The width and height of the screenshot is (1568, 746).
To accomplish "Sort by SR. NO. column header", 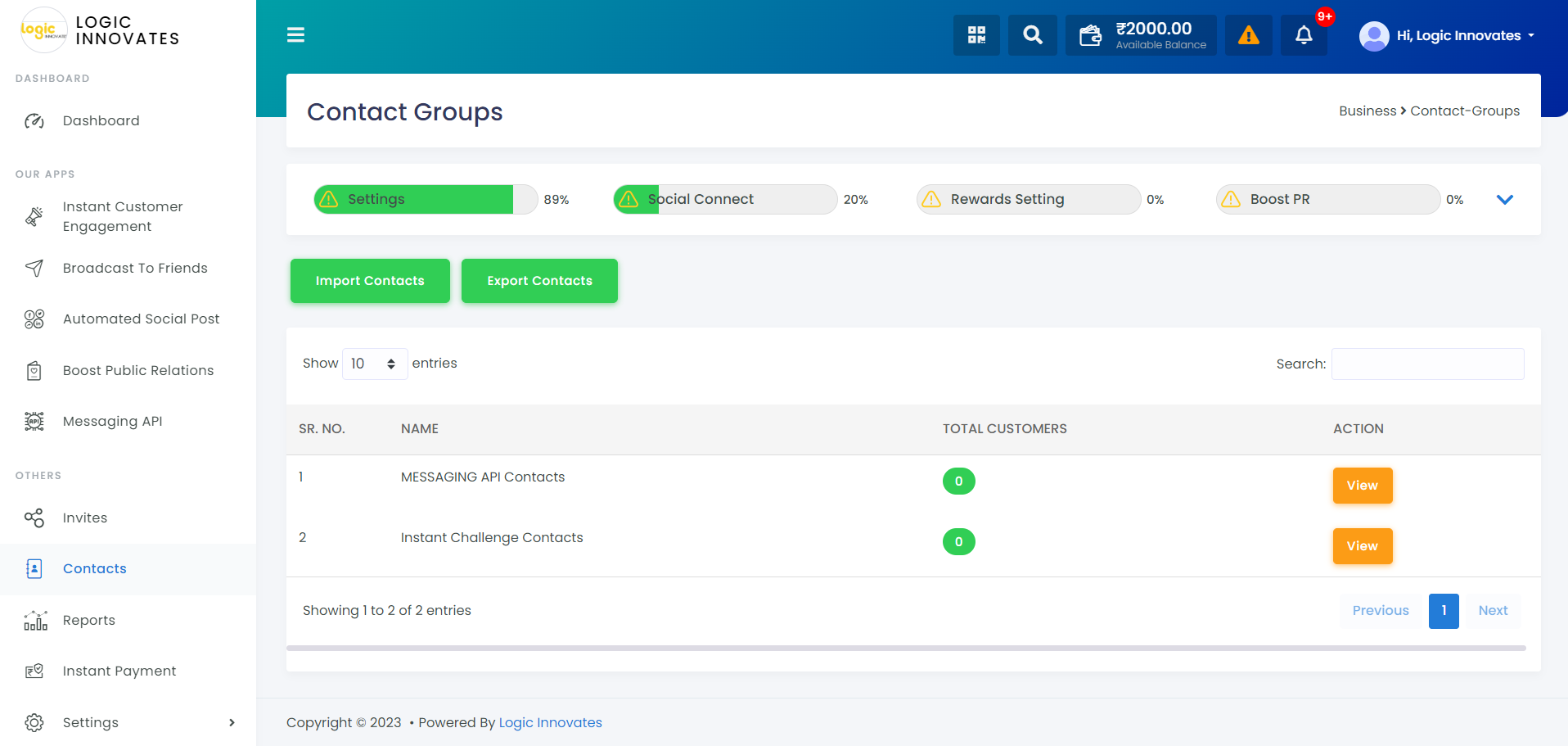I will (322, 429).
